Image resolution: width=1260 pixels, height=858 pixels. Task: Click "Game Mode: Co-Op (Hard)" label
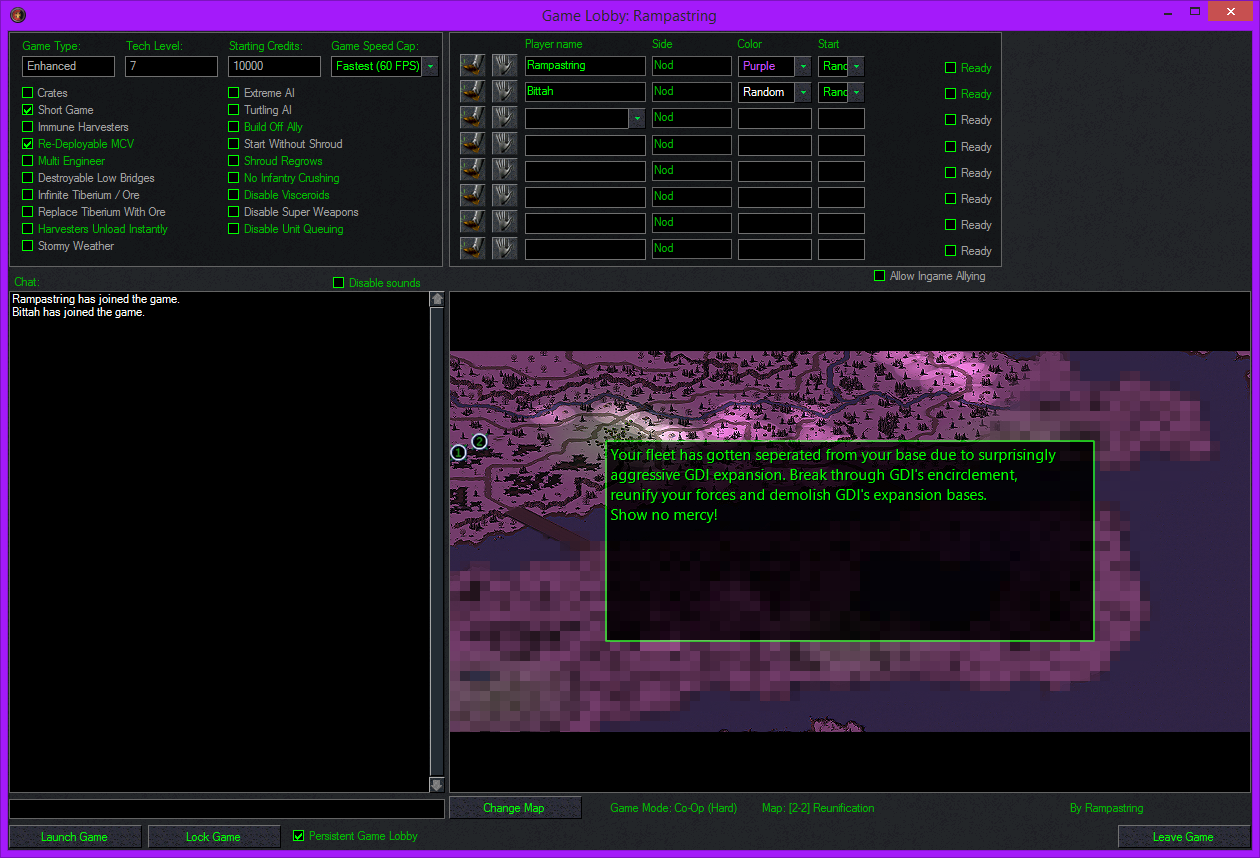point(674,808)
